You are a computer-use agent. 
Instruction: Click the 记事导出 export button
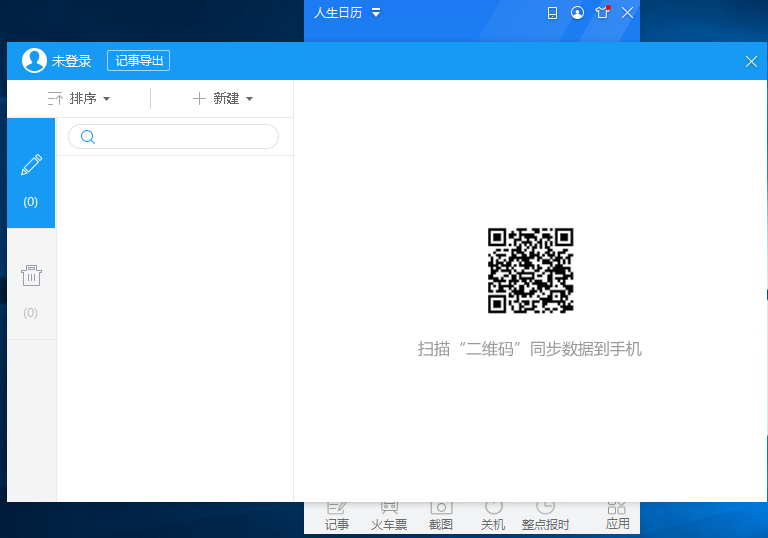point(138,61)
